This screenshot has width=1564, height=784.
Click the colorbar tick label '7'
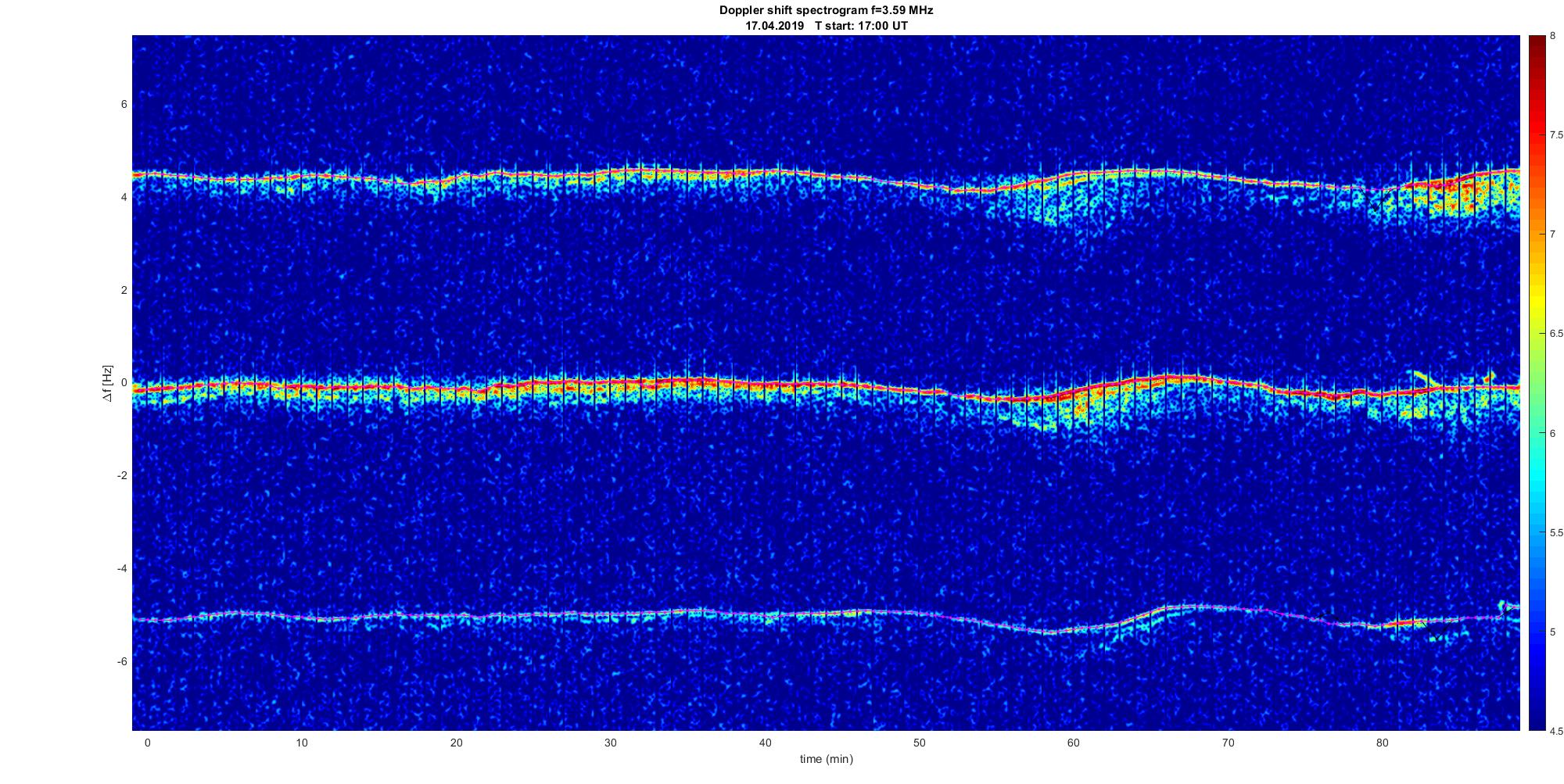point(1552,234)
